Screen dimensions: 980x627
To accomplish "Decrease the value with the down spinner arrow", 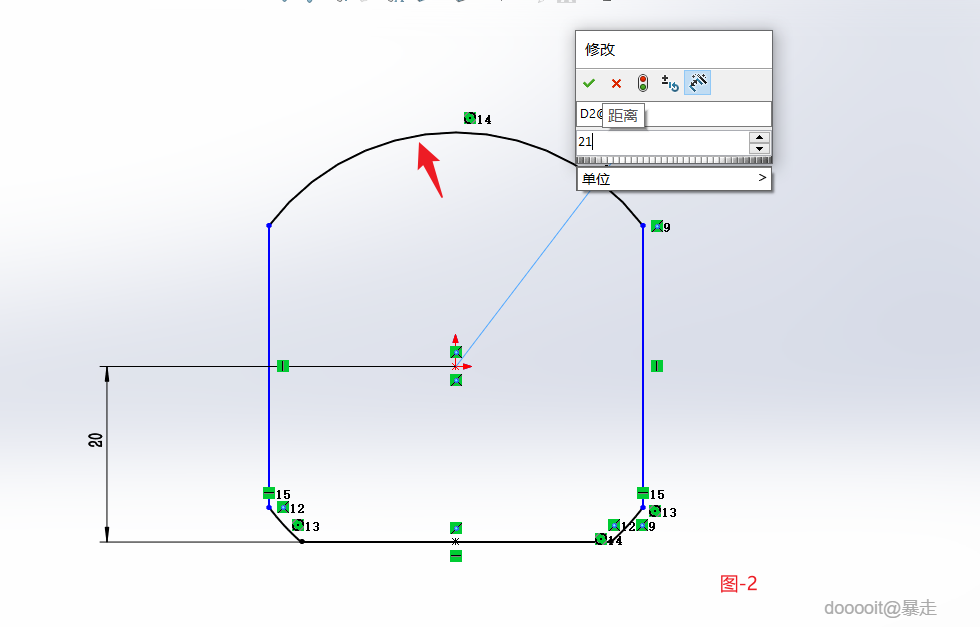I will [759, 149].
